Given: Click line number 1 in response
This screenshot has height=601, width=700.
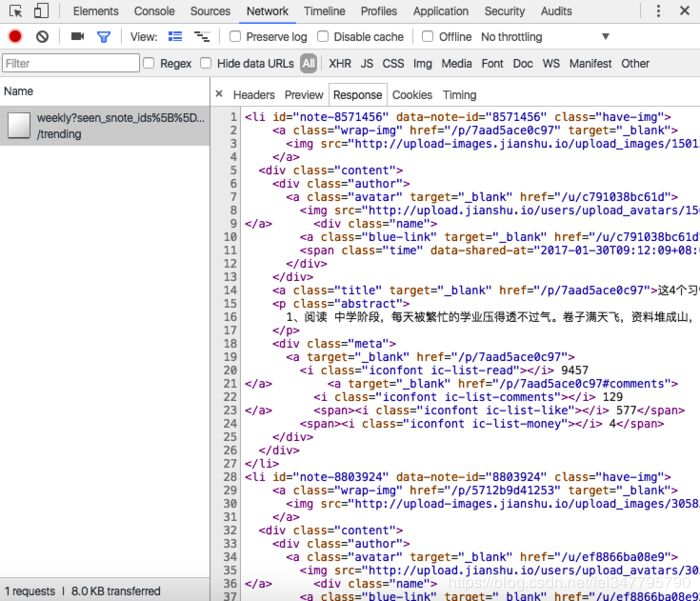Looking at the screenshot, I should (233, 117).
